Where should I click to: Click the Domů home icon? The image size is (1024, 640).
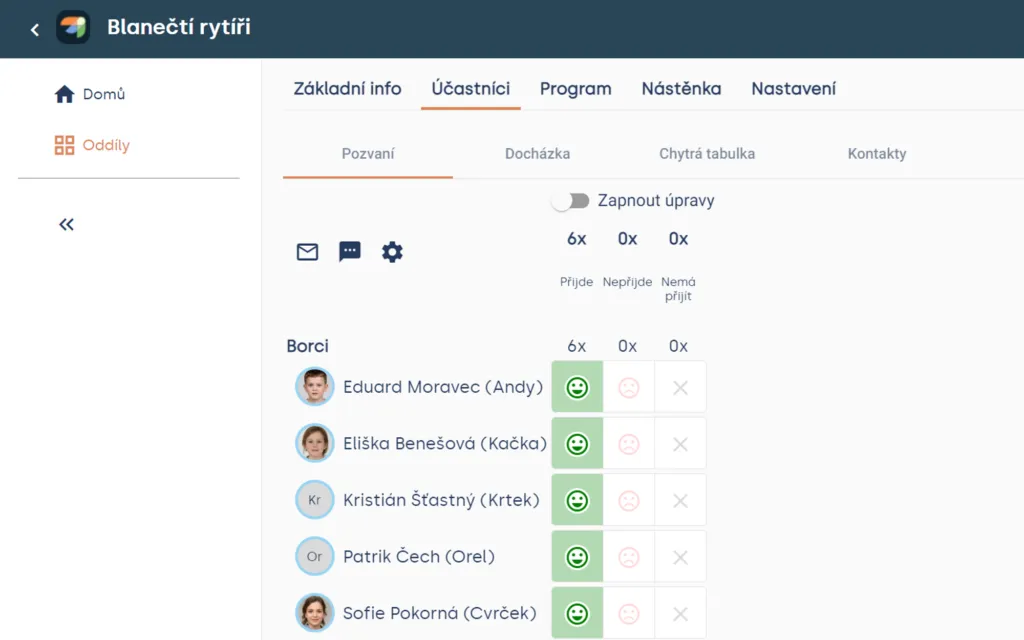coord(64,94)
